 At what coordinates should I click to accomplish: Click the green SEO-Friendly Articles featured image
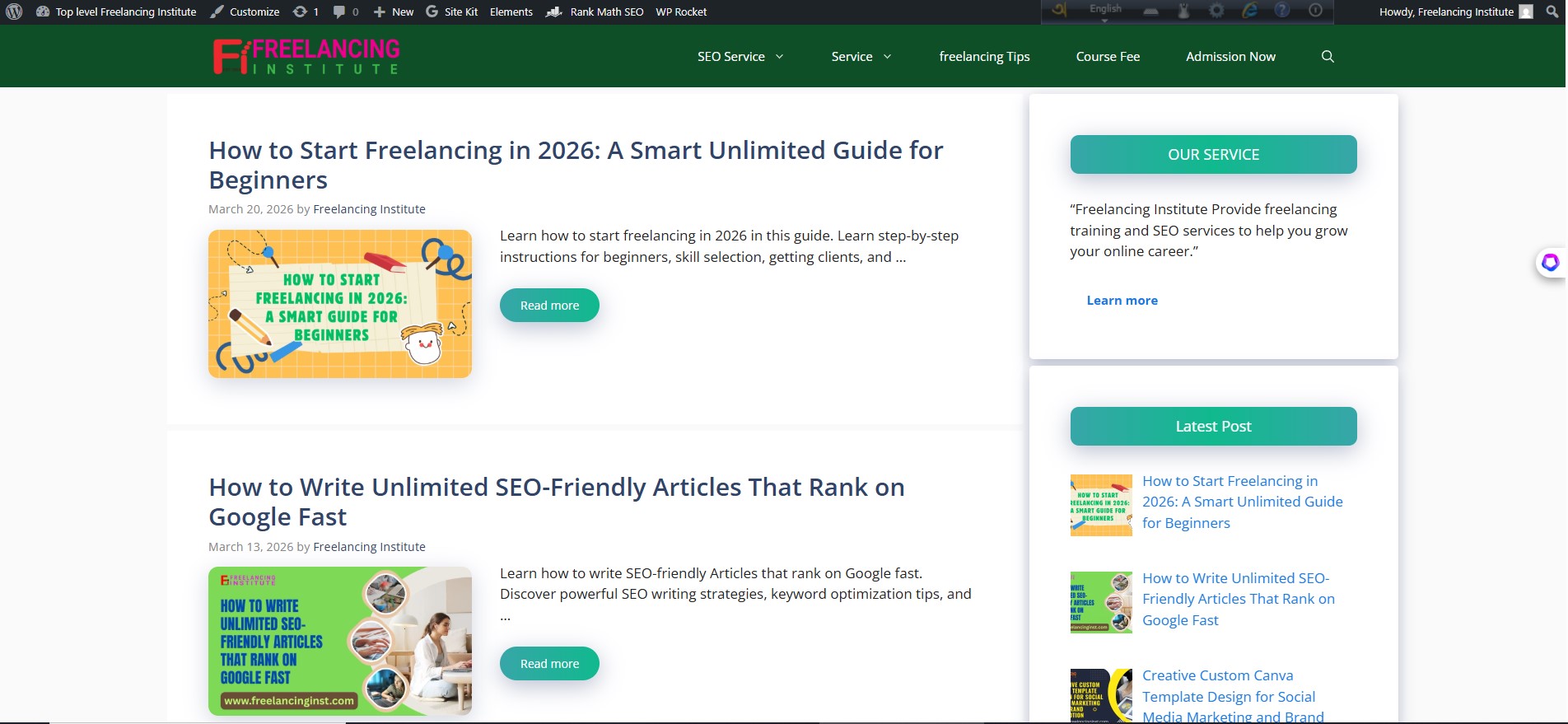(340, 641)
